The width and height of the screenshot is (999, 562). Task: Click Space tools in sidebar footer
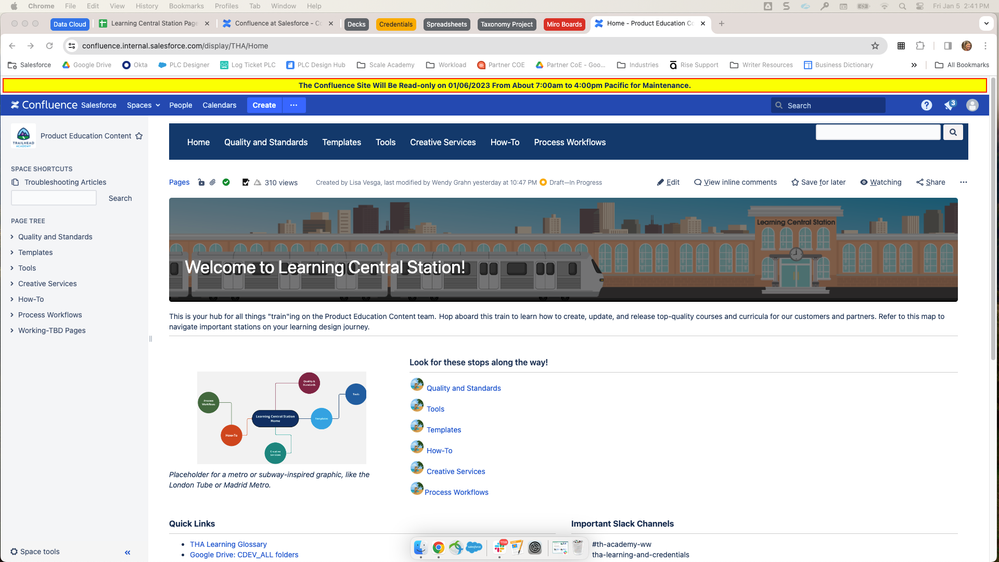tap(35, 552)
